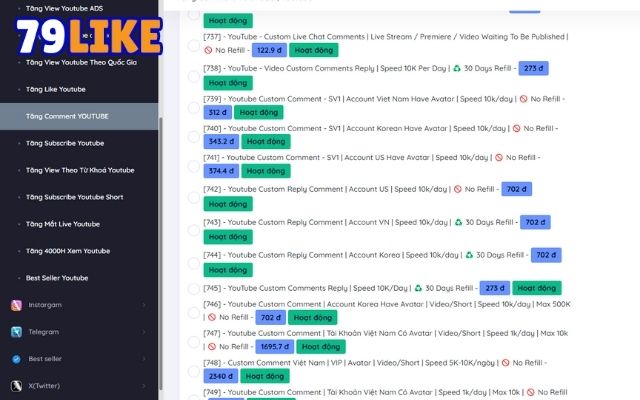
Task: Click the sidebar vertical scrollbar
Action: tap(160, 253)
